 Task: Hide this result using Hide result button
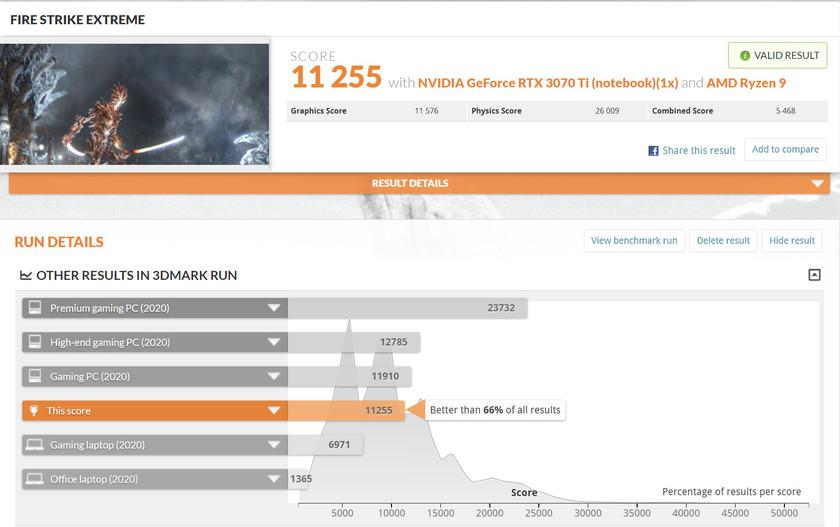pos(792,240)
